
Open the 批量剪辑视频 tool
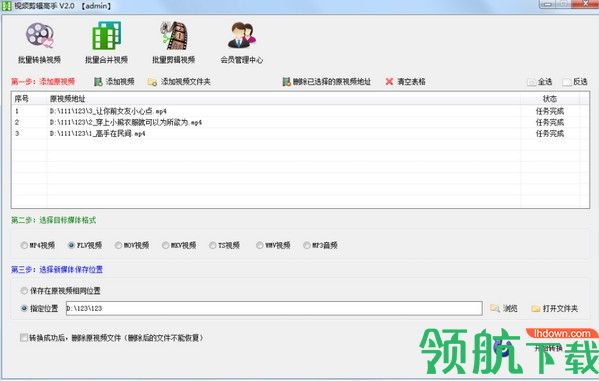pyautogui.click(x=173, y=43)
